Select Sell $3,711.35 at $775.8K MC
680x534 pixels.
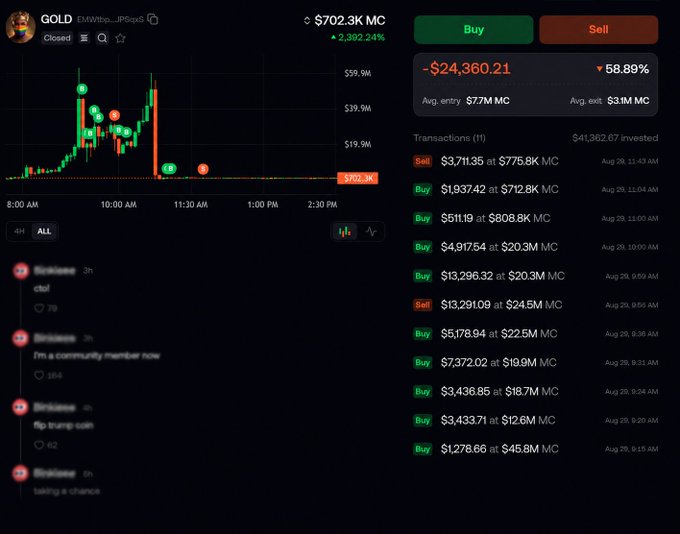click(536, 161)
